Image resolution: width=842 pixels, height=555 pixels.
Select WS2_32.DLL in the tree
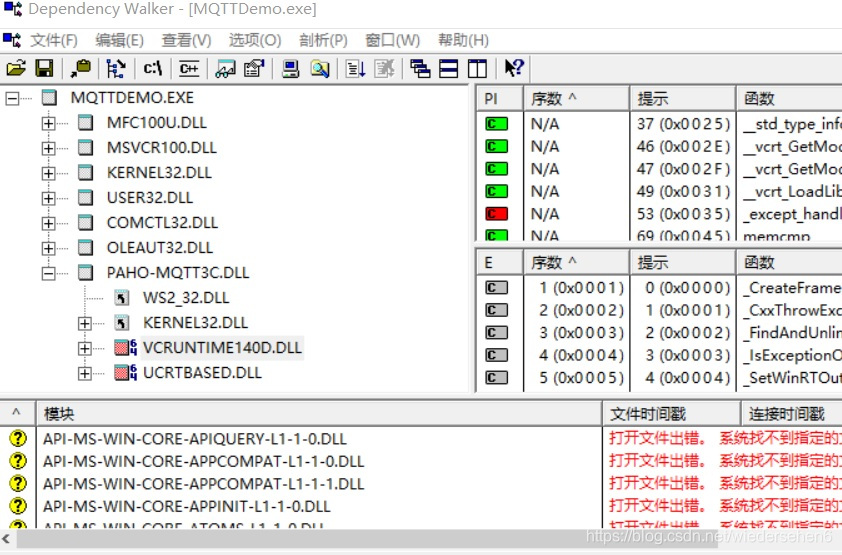186,297
